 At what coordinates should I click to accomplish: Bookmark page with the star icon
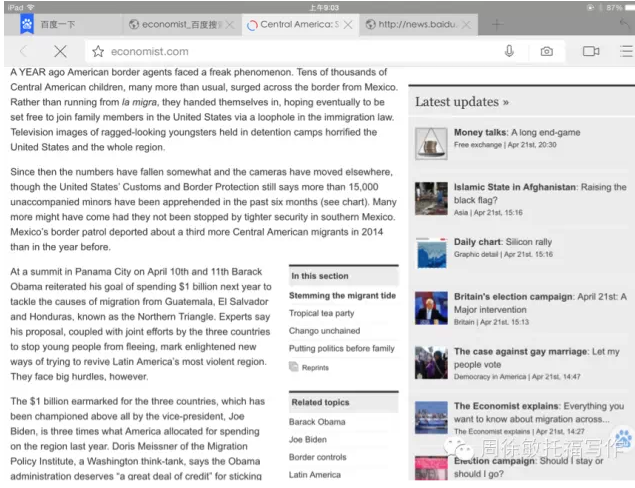[98, 51]
